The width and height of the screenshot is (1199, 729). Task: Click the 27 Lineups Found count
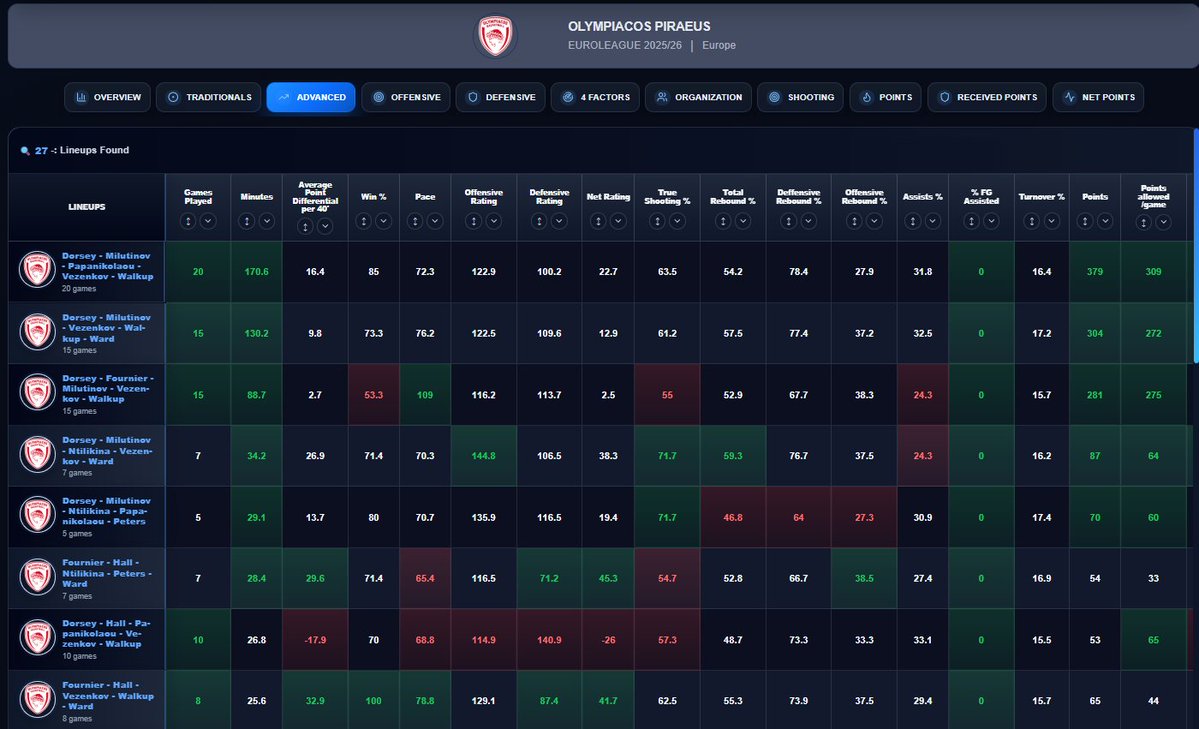pyautogui.click(x=41, y=151)
